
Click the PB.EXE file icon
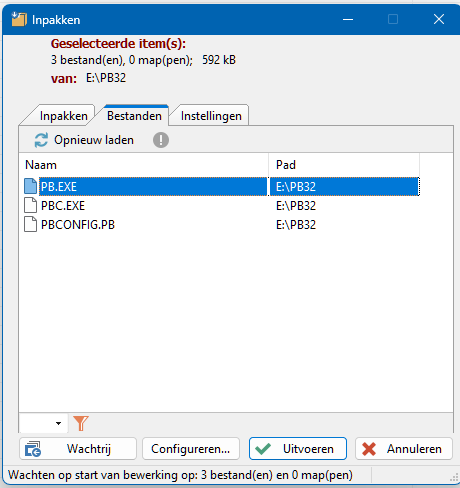pos(30,186)
